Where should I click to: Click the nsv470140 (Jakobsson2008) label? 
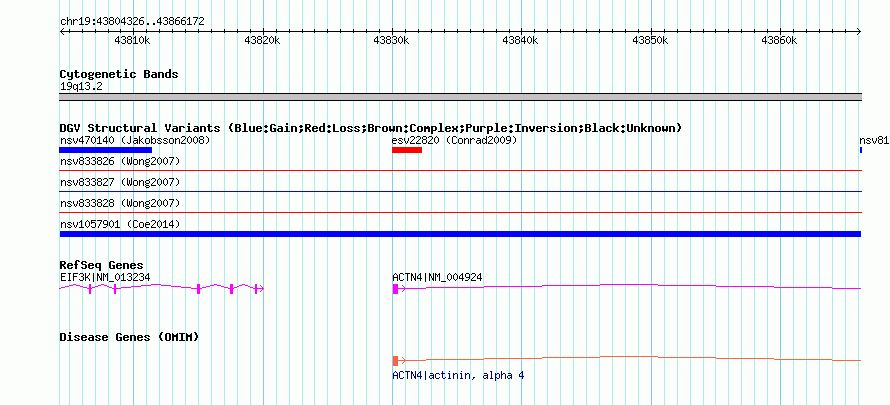135,140
